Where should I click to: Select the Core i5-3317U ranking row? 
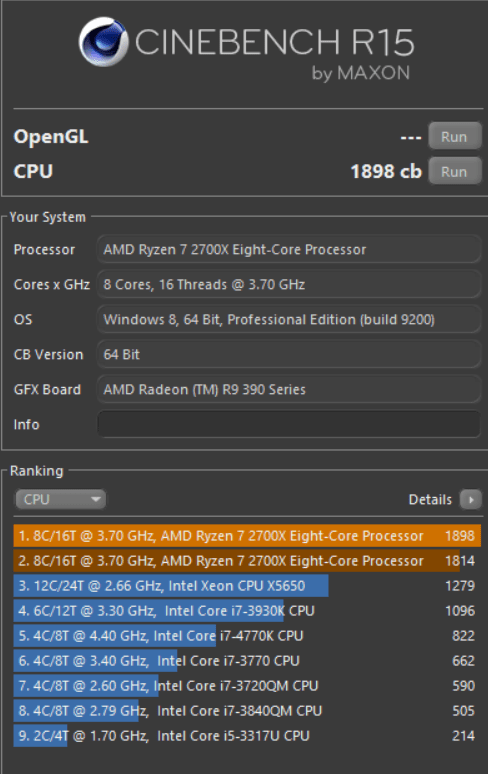coord(247,736)
